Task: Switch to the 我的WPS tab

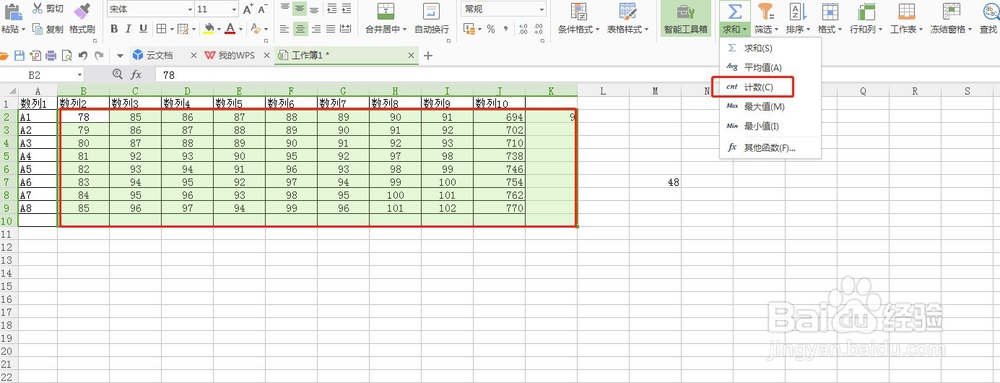Action: pyautogui.click(x=237, y=55)
